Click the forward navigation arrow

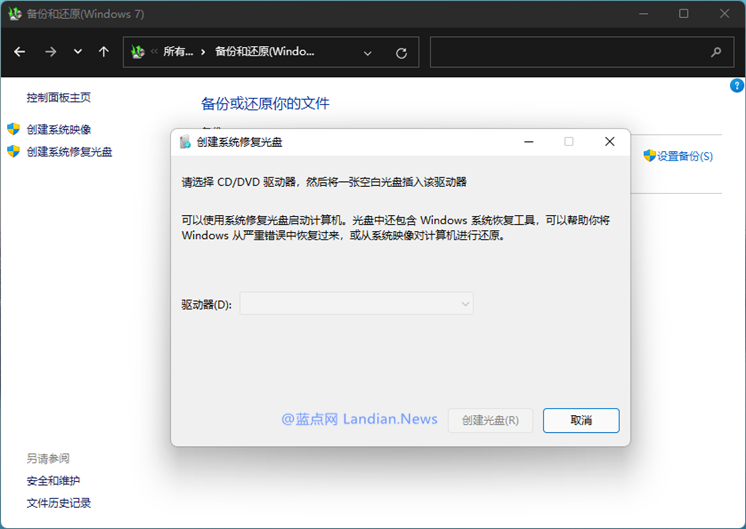pyautogui.click(x=50, y=52)
